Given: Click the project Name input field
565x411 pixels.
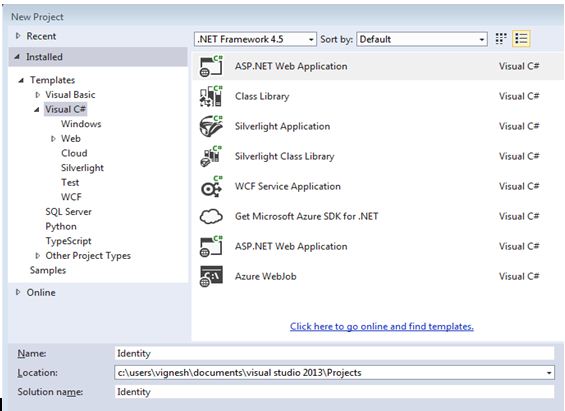Looking at the screenshot, I should point(334,353).
